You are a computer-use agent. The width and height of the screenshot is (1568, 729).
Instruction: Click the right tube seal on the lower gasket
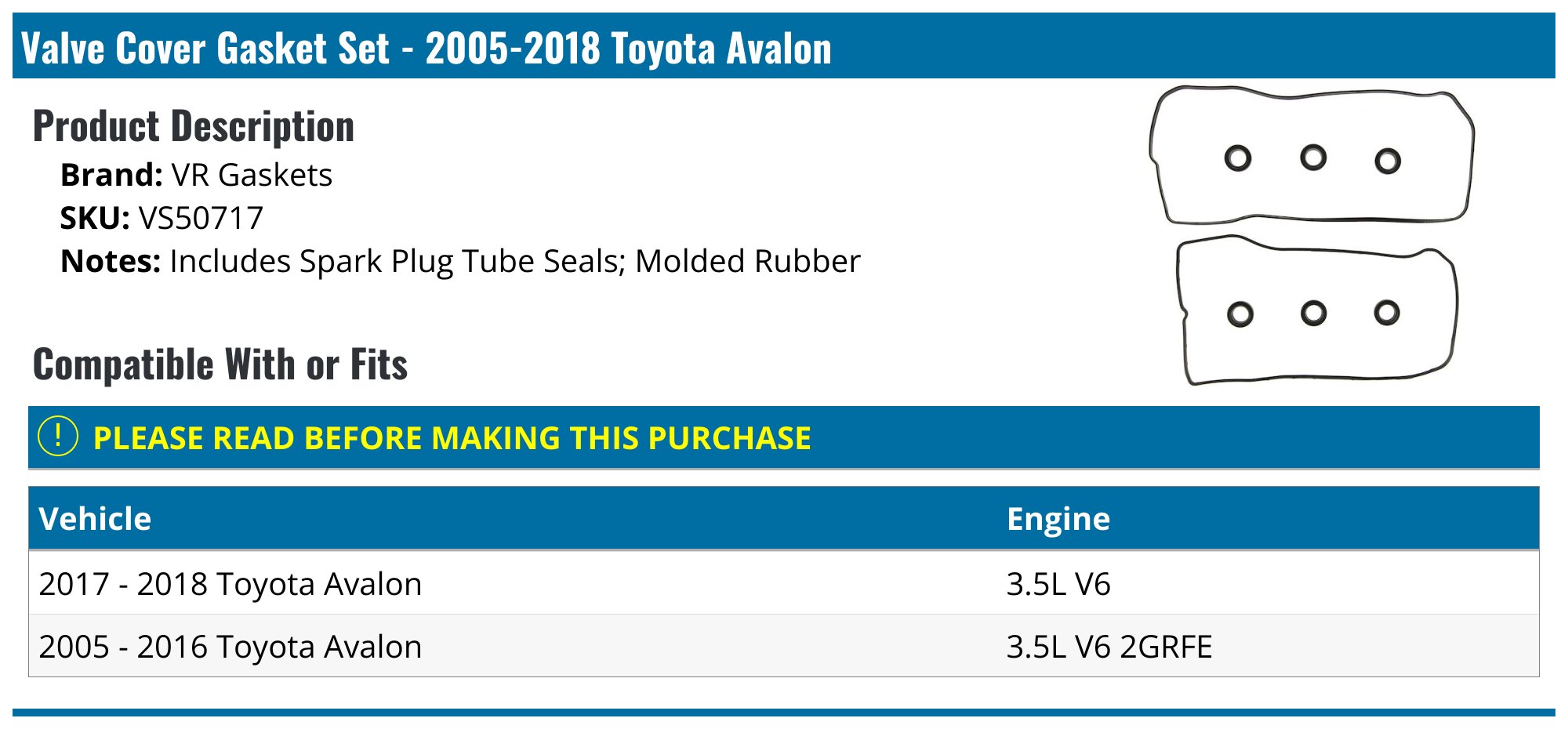pos(1386,312)
